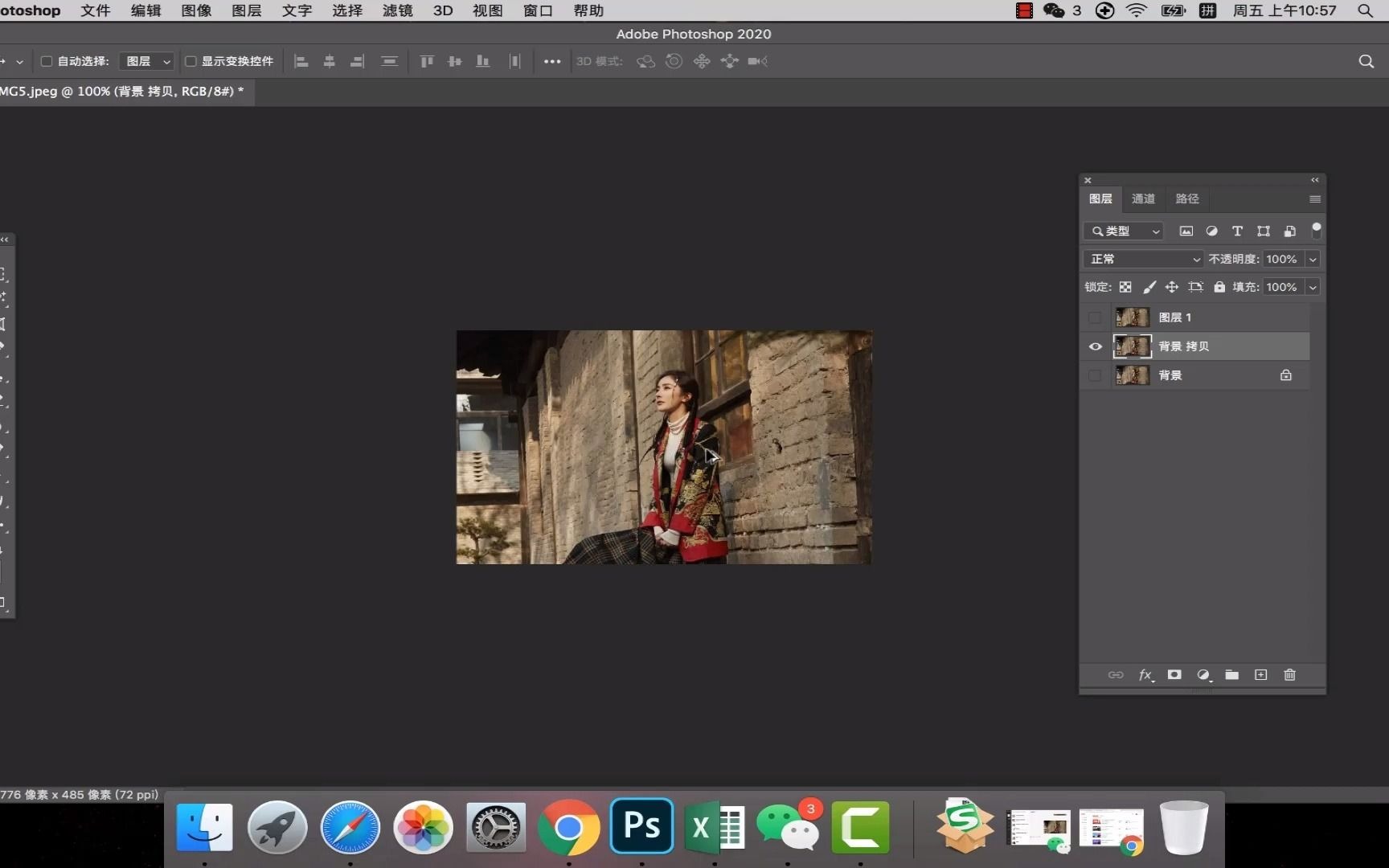Open the 类型 layer filter dropdown
This screenshot has width=1389, height=868.
[x=1124, y=231]
